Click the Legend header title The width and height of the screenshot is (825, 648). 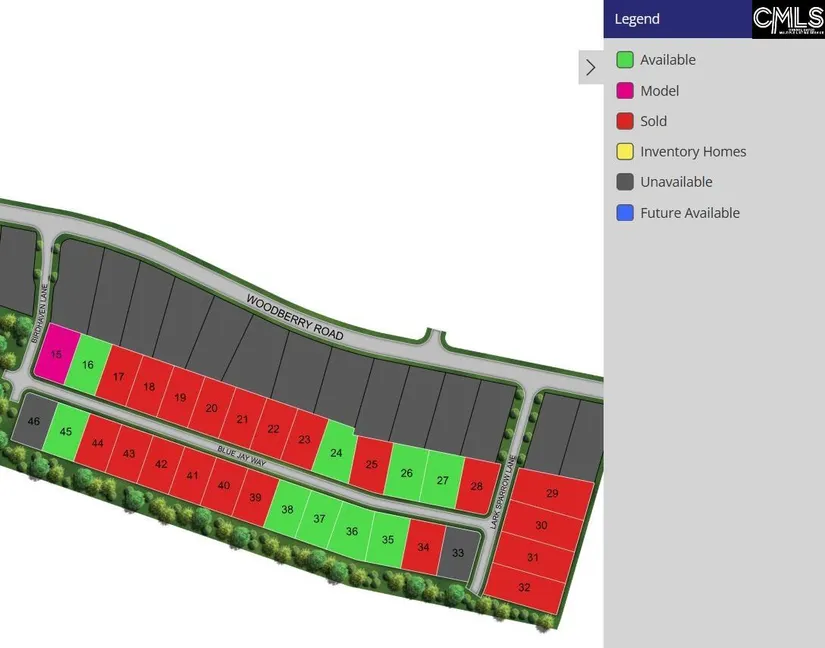tap(637, 19)
